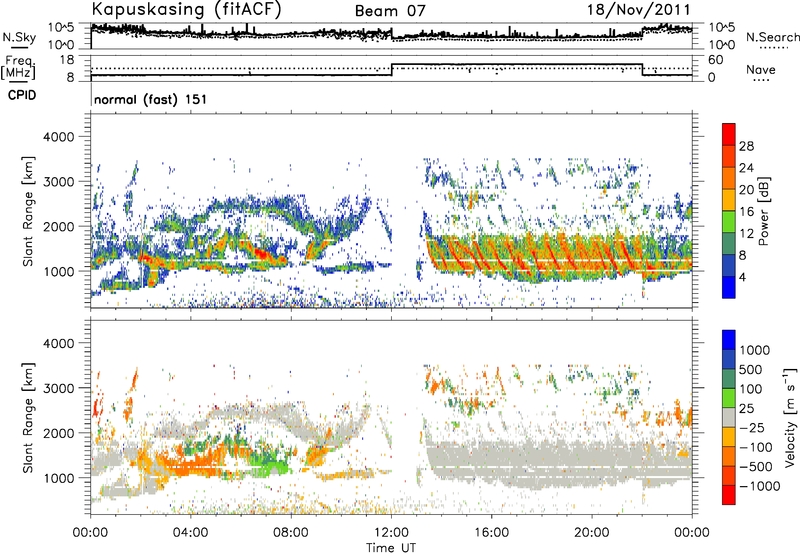Click the grey band in the Velocity colorbar
Image resolution: width=800 pixels, height=554 pixels.
click(x=729, y=417)
